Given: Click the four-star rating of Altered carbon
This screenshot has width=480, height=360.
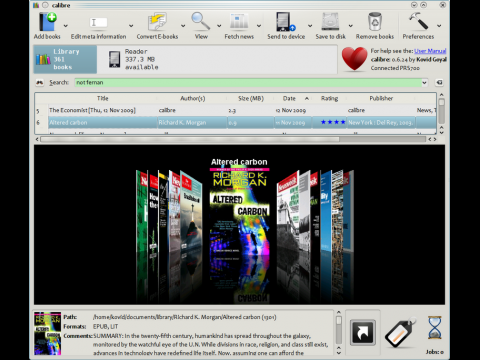Looking at the screenshot, I should pos(333,122).
